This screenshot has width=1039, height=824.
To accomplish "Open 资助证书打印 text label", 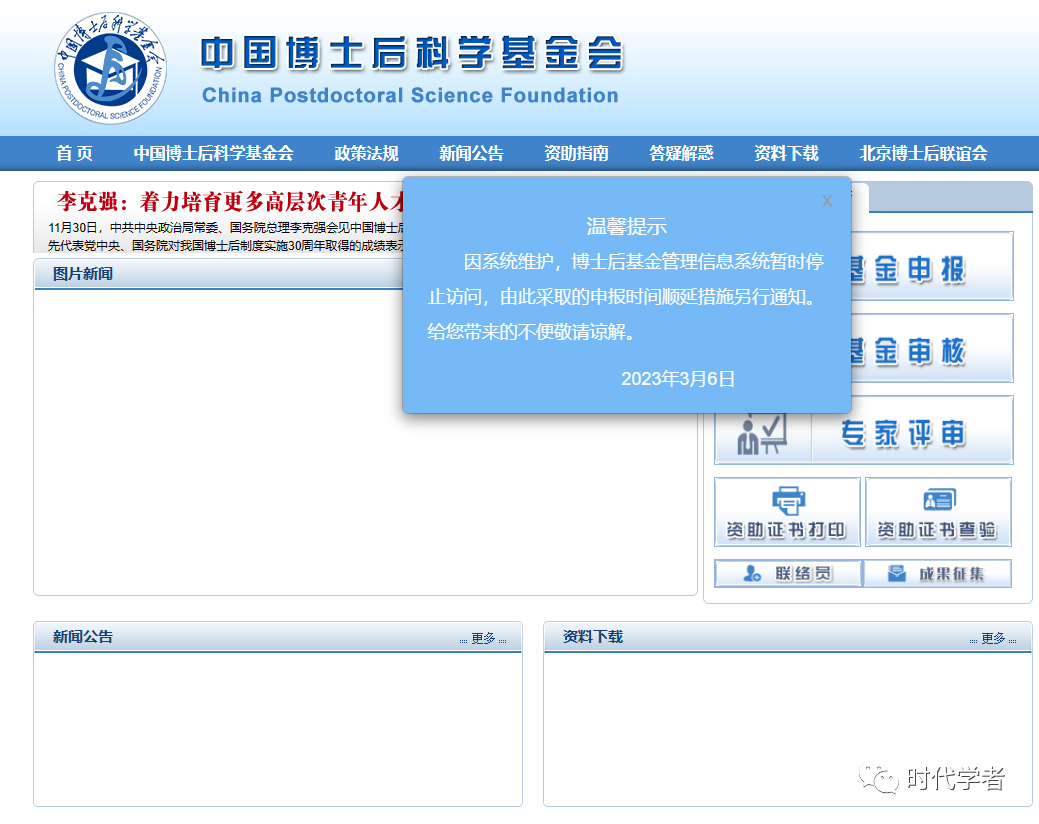I will [786, 530].
